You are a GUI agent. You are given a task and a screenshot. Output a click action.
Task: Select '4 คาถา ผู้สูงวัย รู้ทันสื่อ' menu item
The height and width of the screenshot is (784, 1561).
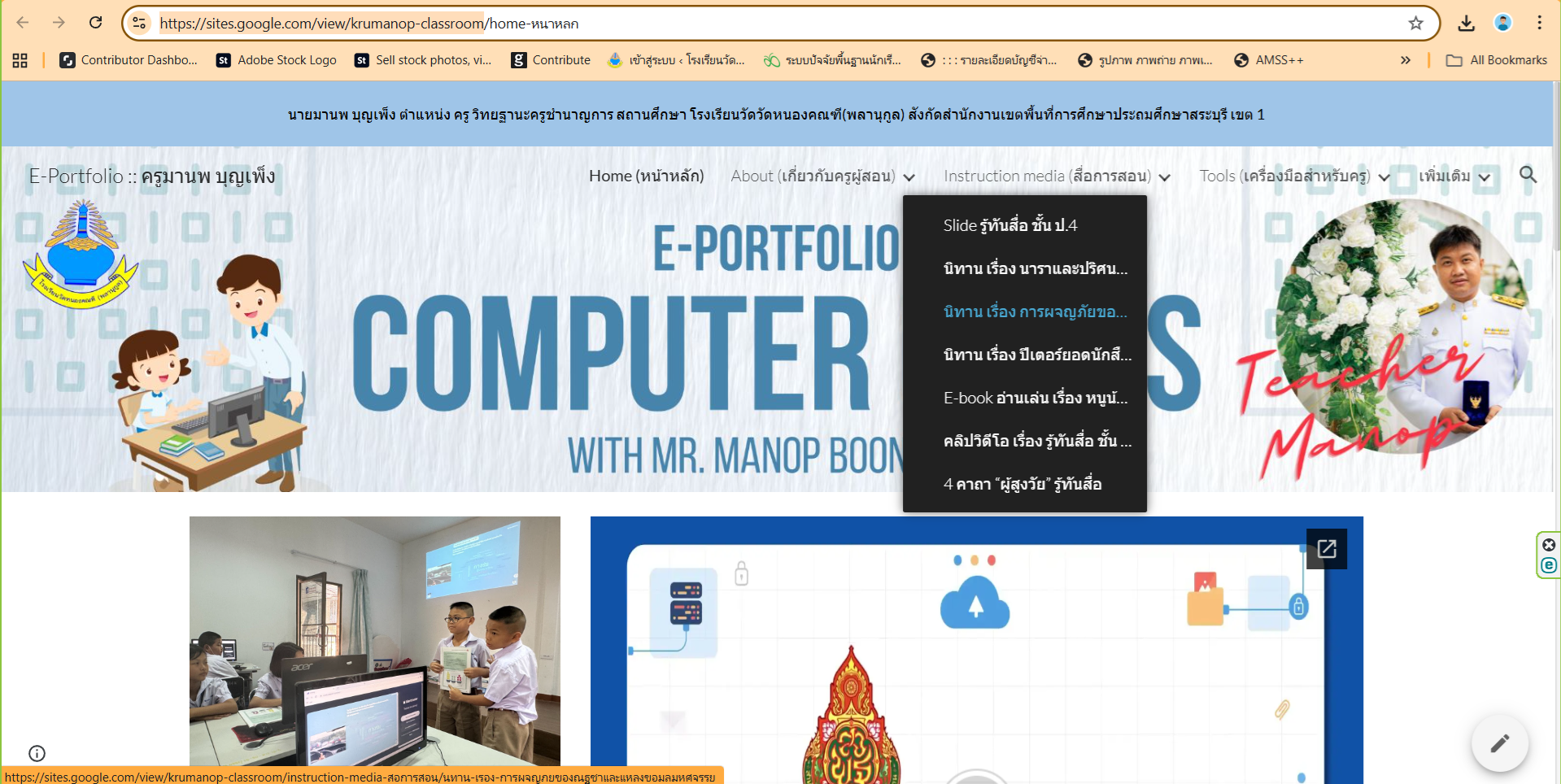pyautogui.click(x=1022, y=484)
